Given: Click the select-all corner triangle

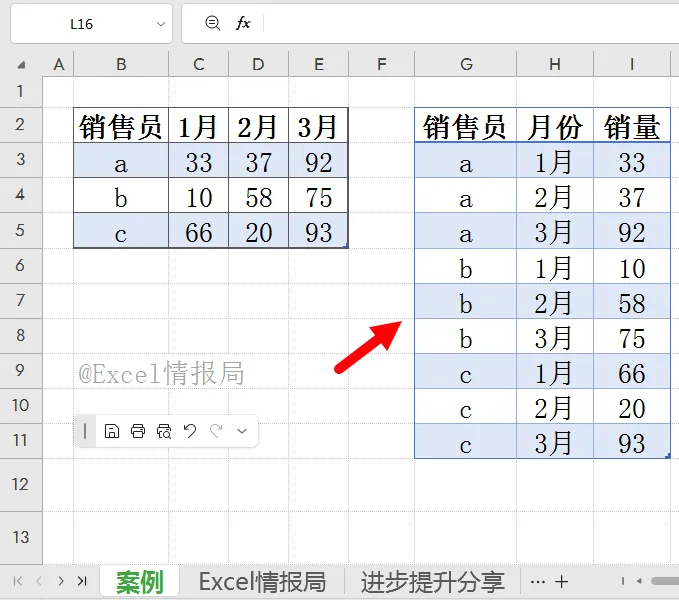Looking at the screenshot, I should 21,65.
